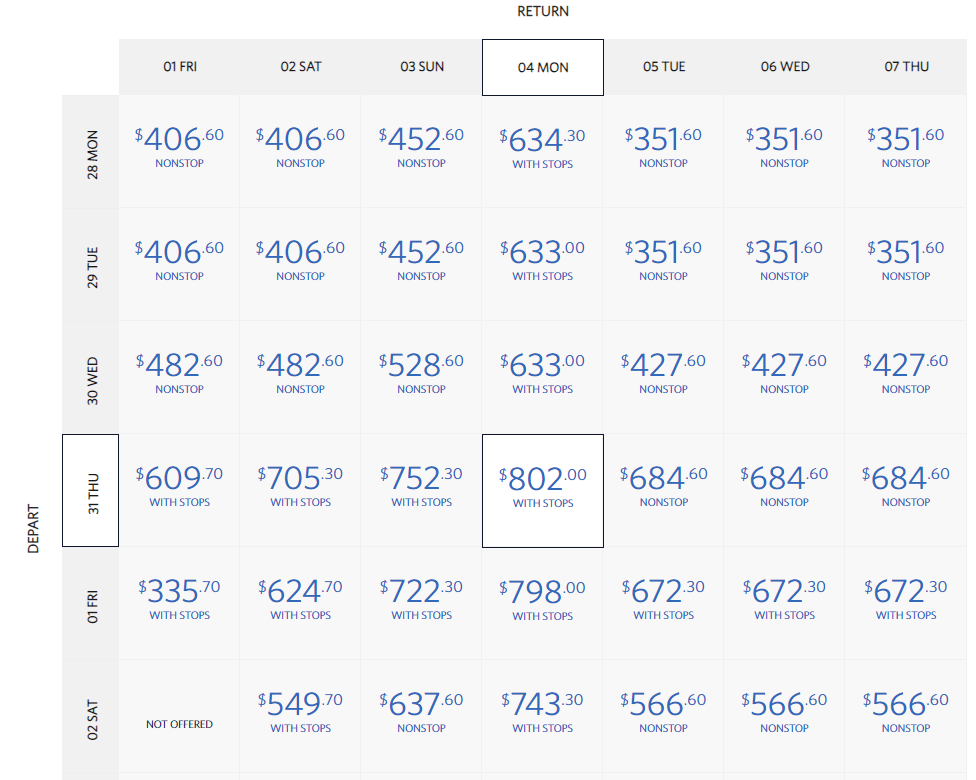Click the NOT OFFERED cell

(180, 724)
